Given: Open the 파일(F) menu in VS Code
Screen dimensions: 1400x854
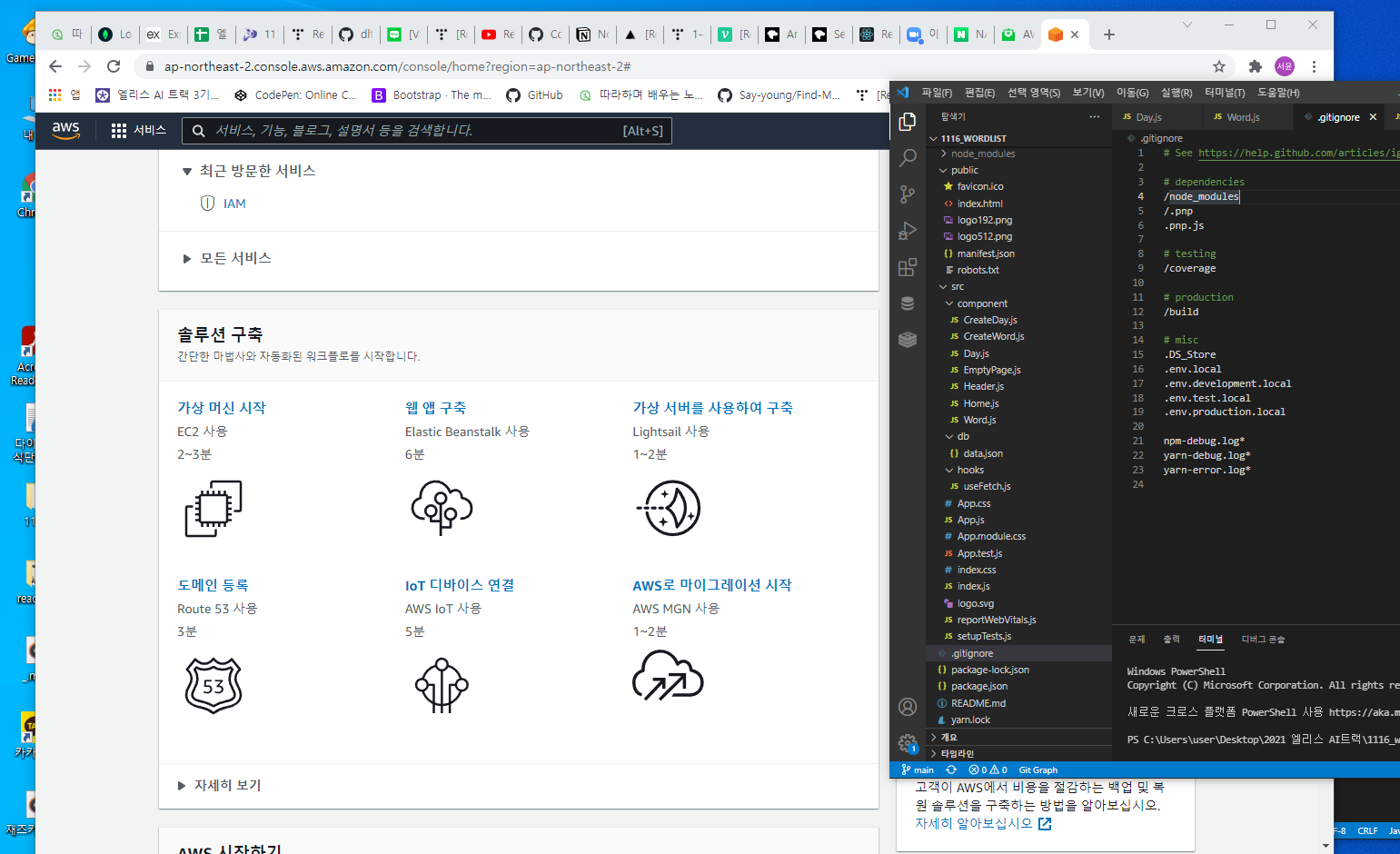Looking at the screenshot, I should click(x=937, y=93).
